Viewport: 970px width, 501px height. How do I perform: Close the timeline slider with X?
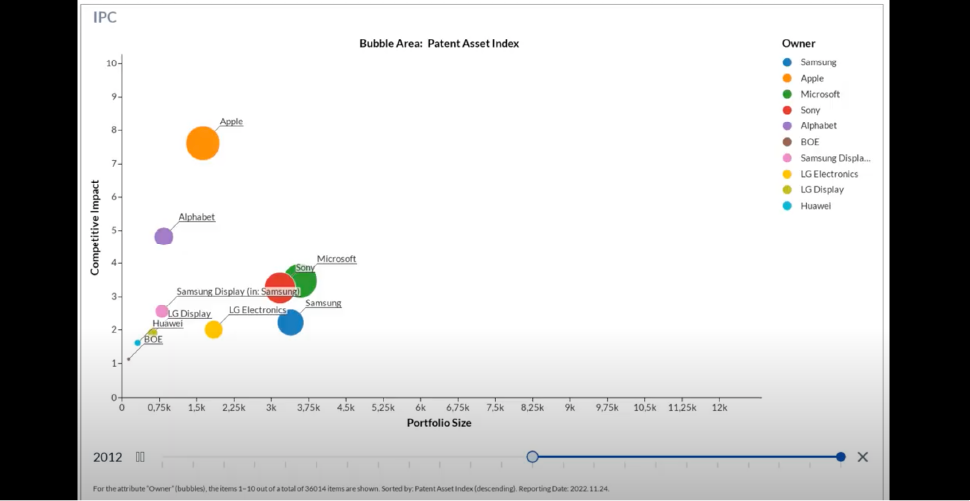862,457
